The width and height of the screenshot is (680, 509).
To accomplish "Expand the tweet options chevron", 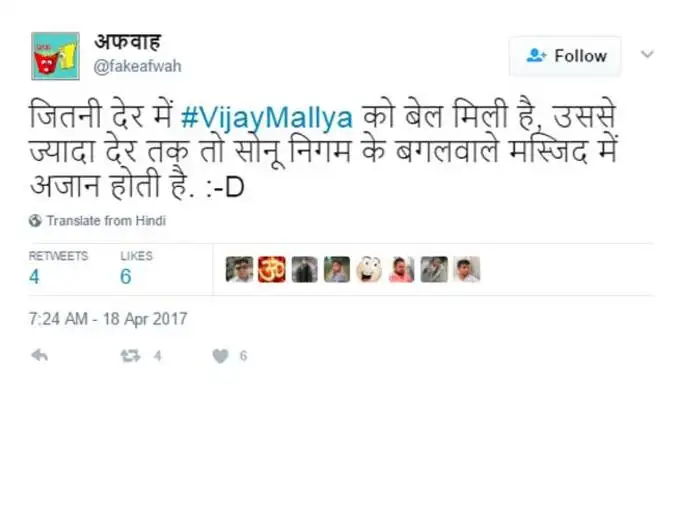I will tap(647, 55).
